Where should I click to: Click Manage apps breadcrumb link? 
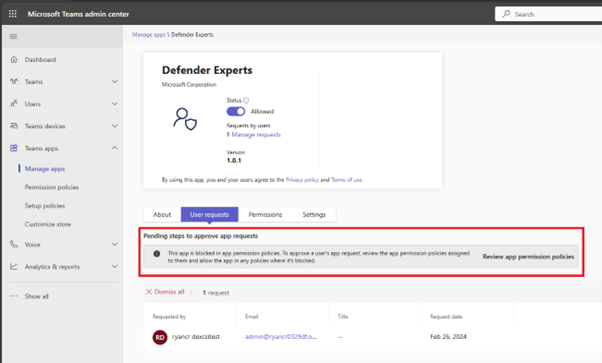click(149, 35)
